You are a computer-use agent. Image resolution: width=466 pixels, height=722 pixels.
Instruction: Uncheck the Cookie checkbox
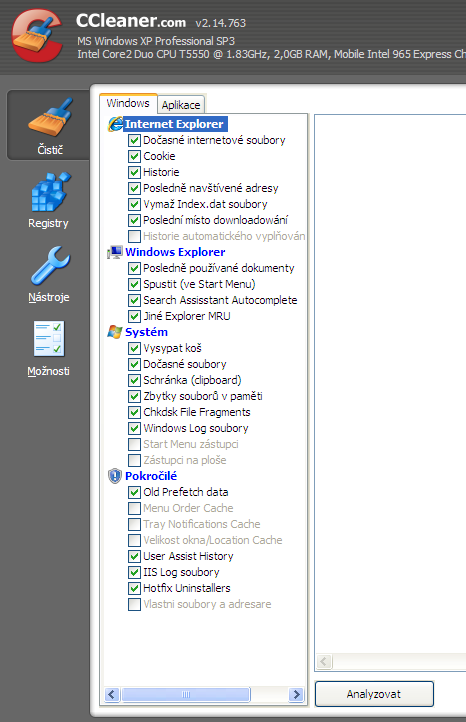point(134,156)
